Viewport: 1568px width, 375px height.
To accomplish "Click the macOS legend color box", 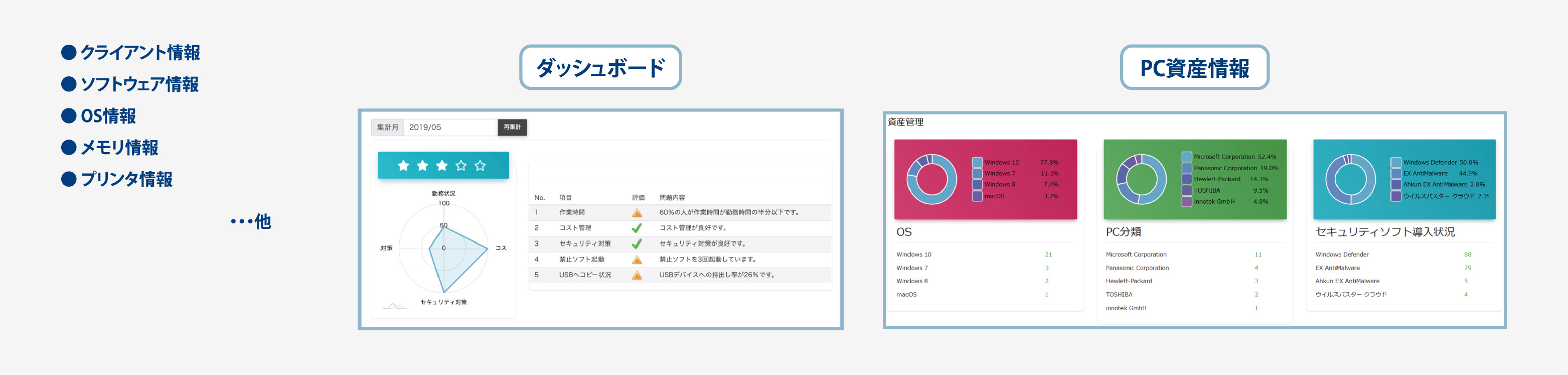I will 977,196.
